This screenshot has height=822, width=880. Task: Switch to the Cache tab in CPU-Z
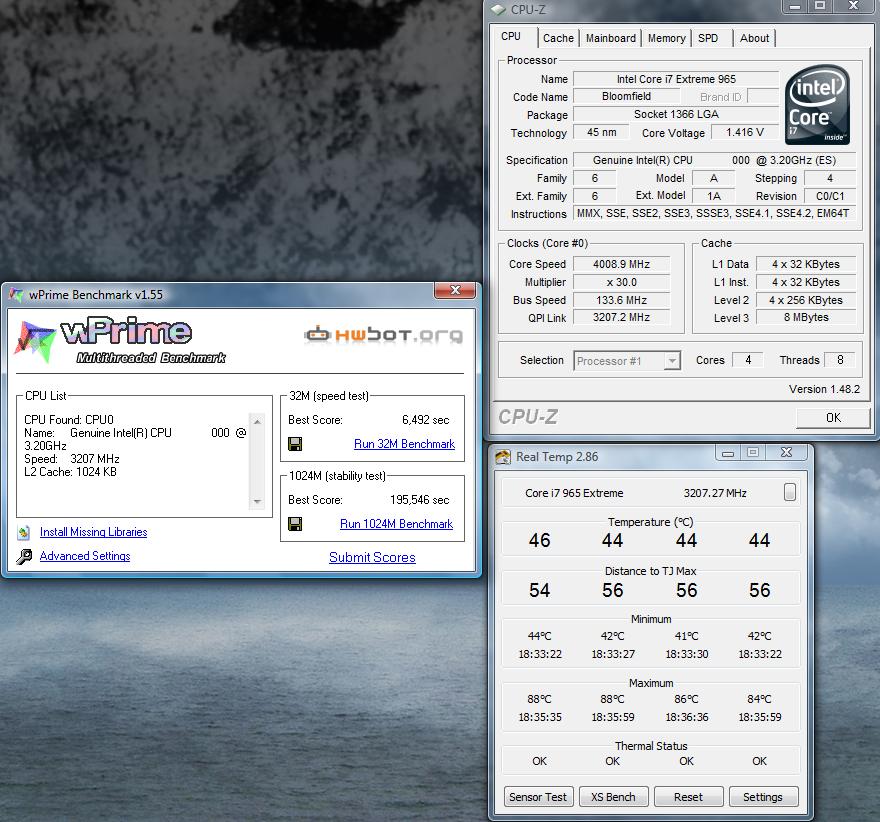558,38
